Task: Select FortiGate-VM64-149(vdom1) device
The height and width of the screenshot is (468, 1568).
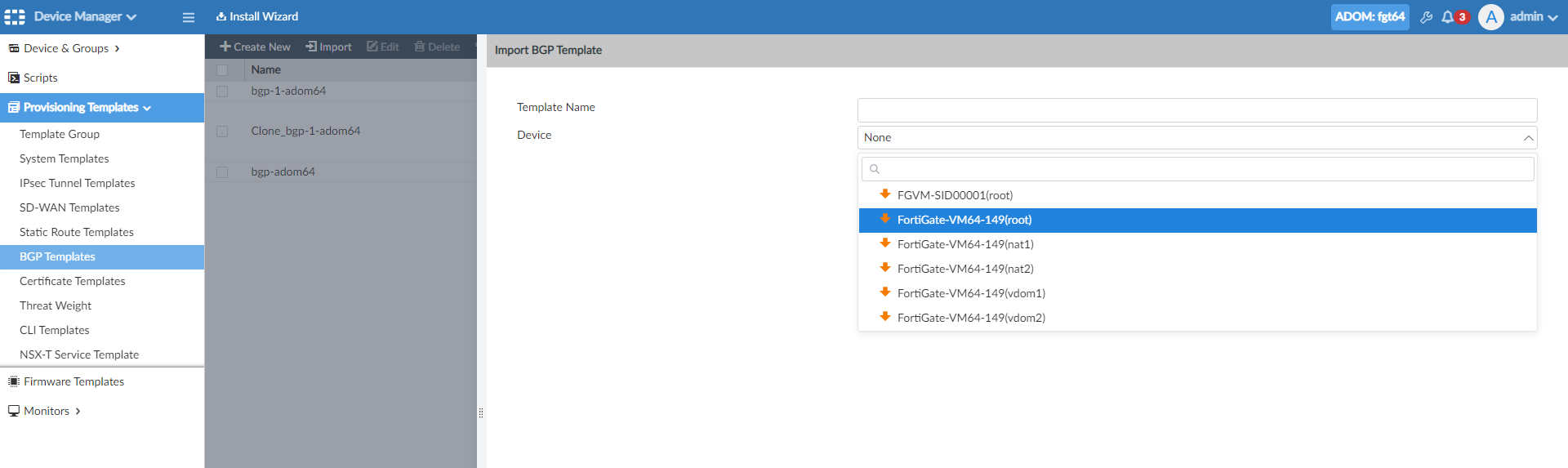Action: [x=1197, y=293]
